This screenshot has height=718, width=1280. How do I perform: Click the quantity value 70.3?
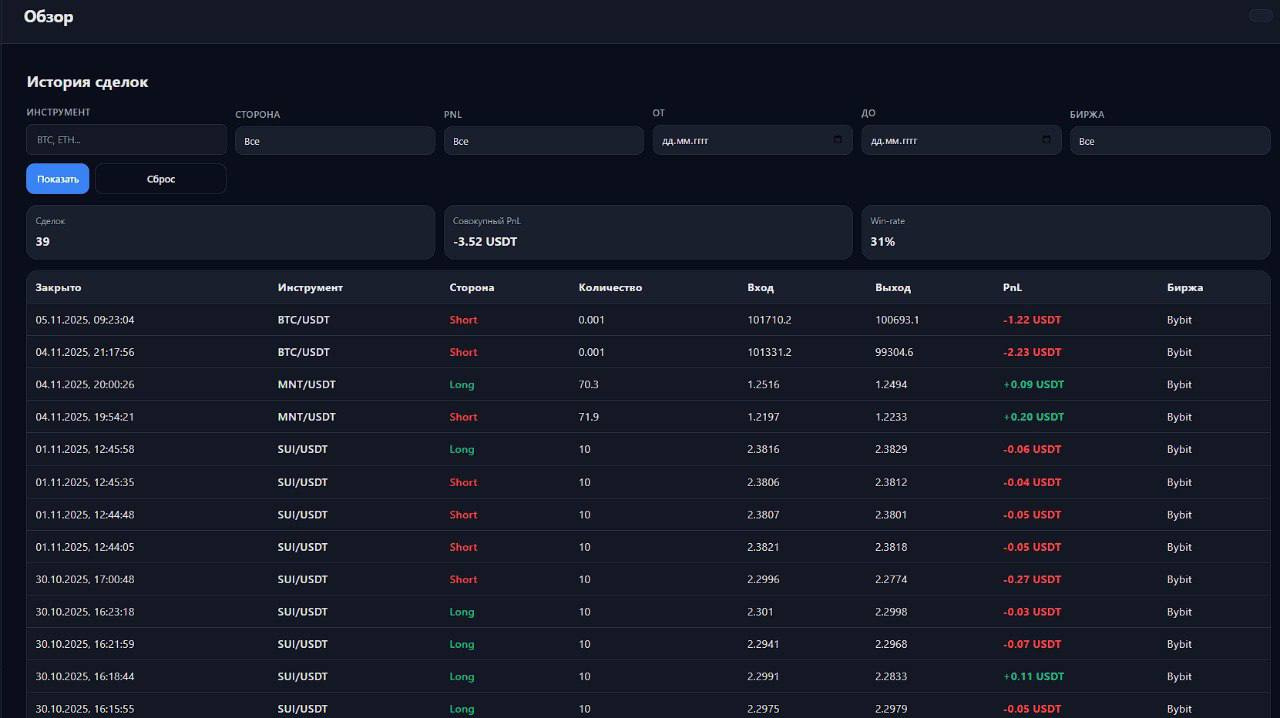click(588, 384)
